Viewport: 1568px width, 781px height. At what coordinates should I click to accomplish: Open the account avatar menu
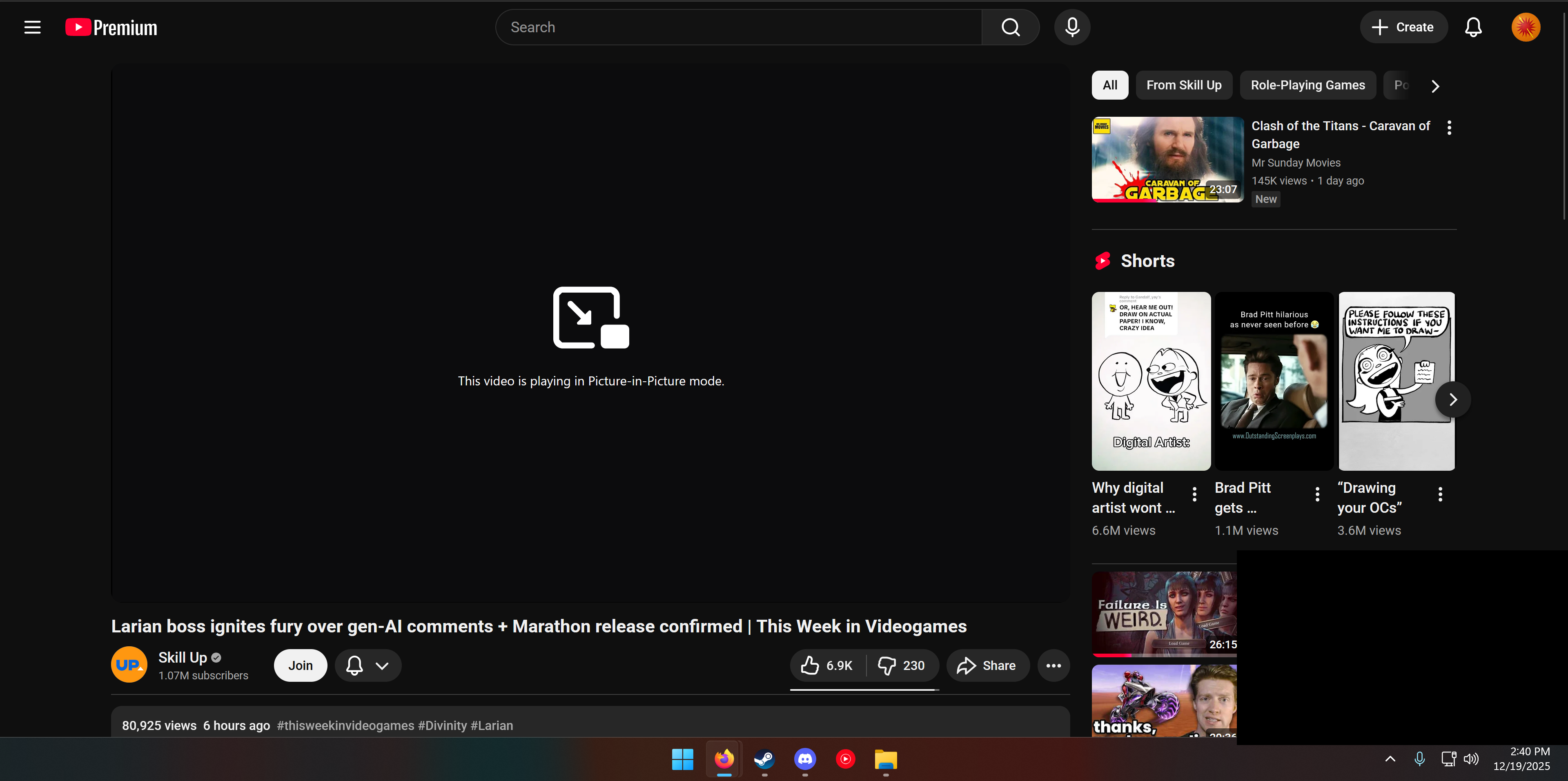tap(1526, 27)
